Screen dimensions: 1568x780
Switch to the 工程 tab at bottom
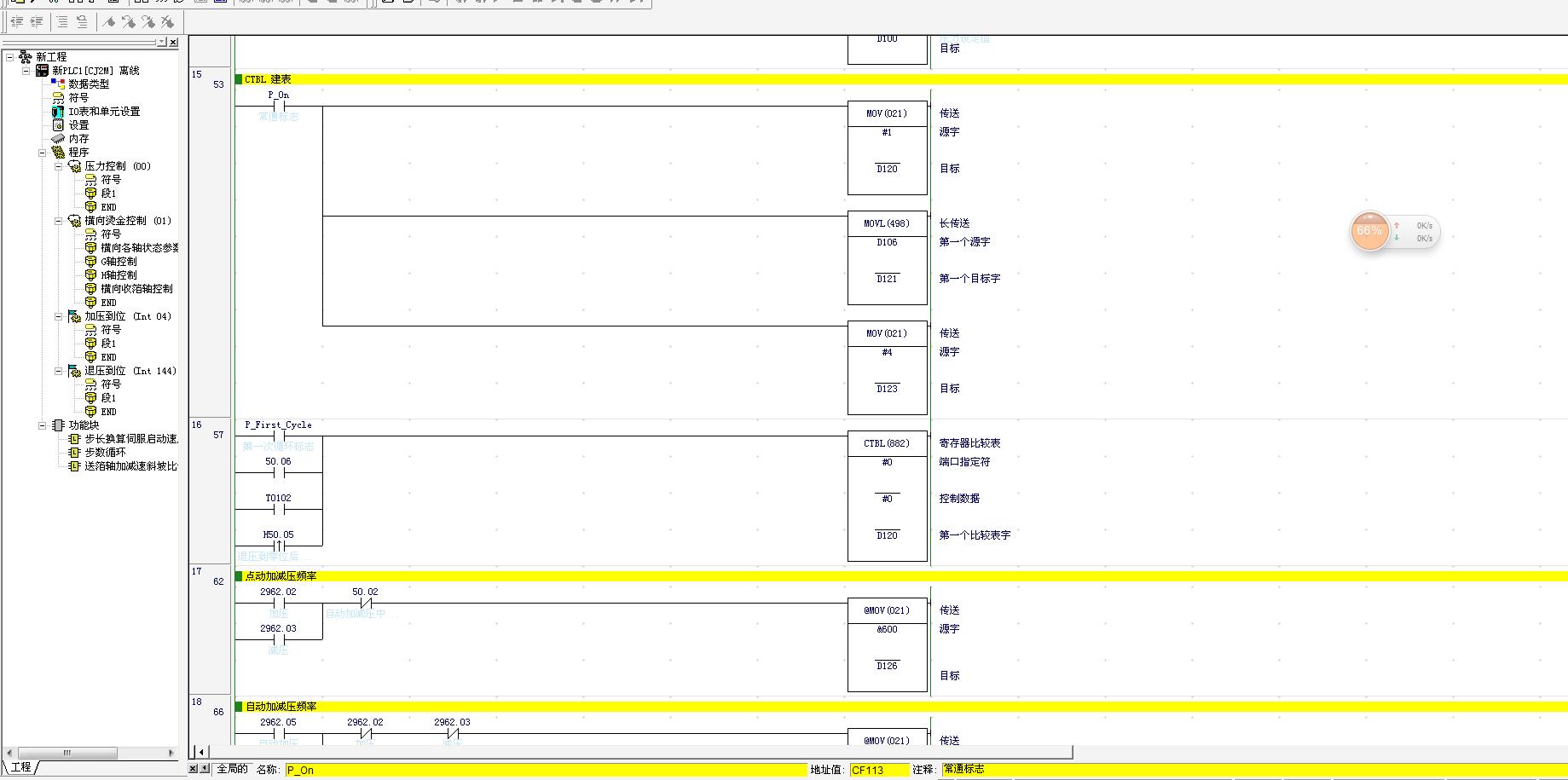coord(20,767)
